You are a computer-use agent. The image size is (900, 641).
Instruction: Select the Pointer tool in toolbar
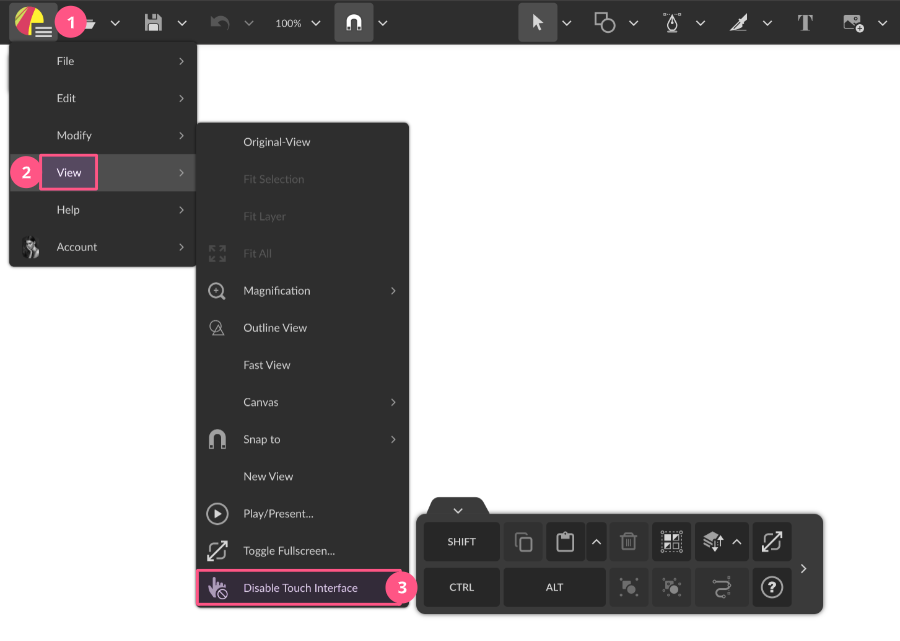click(x=537, y=22)
